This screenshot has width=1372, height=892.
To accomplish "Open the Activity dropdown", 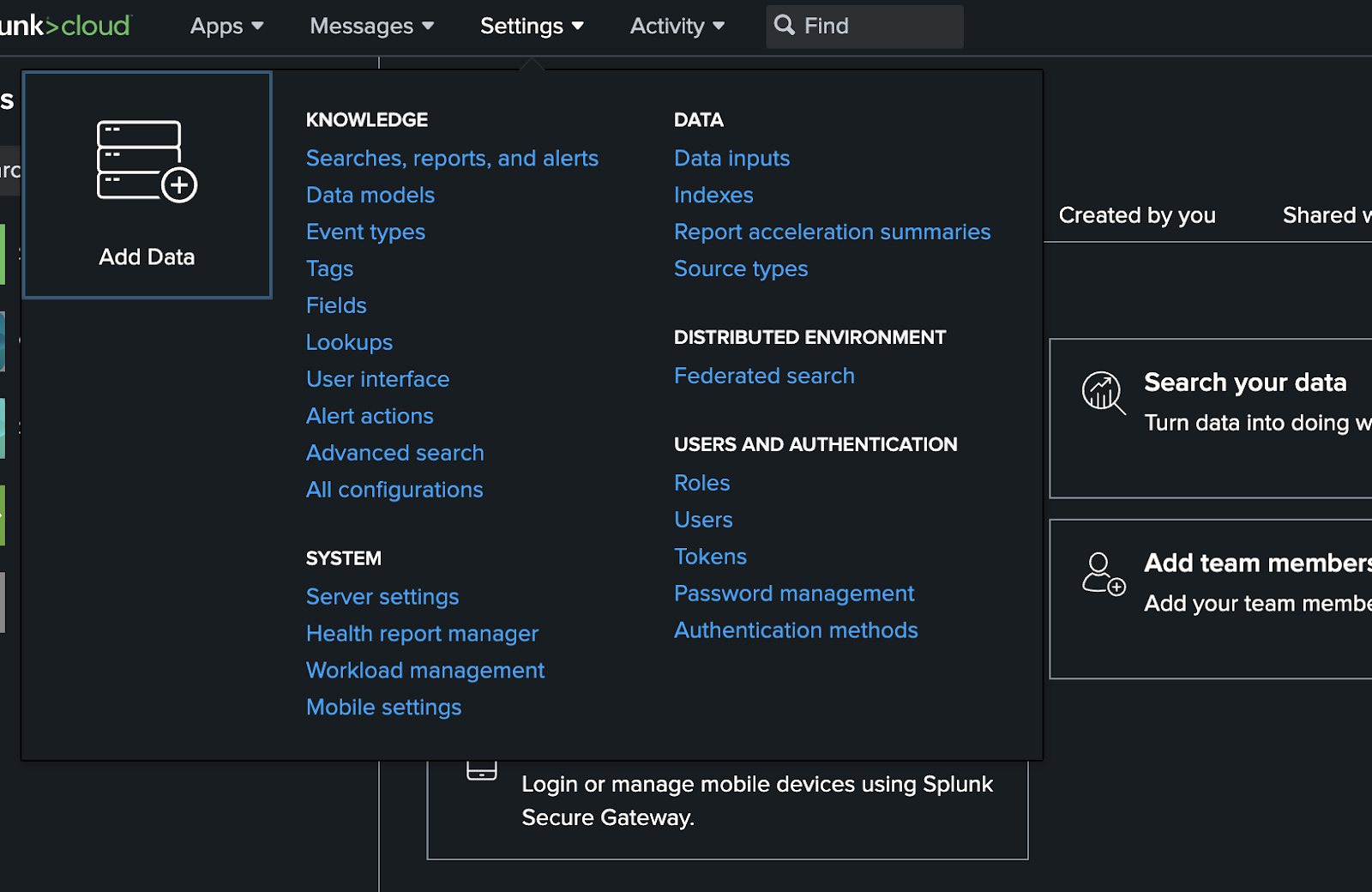I will pos(677,27).
